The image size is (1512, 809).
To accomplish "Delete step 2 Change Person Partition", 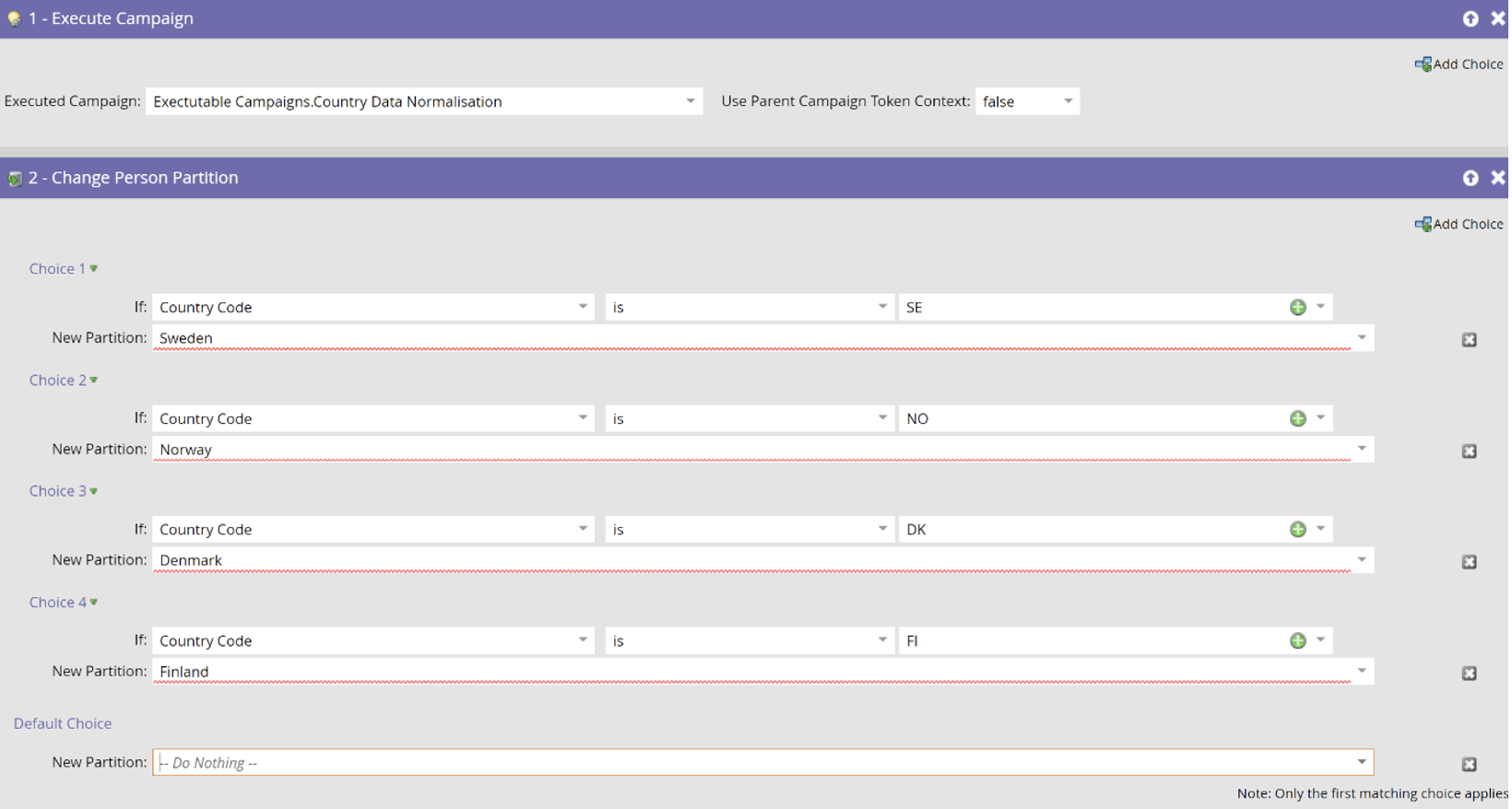I will pos(1498,178).
